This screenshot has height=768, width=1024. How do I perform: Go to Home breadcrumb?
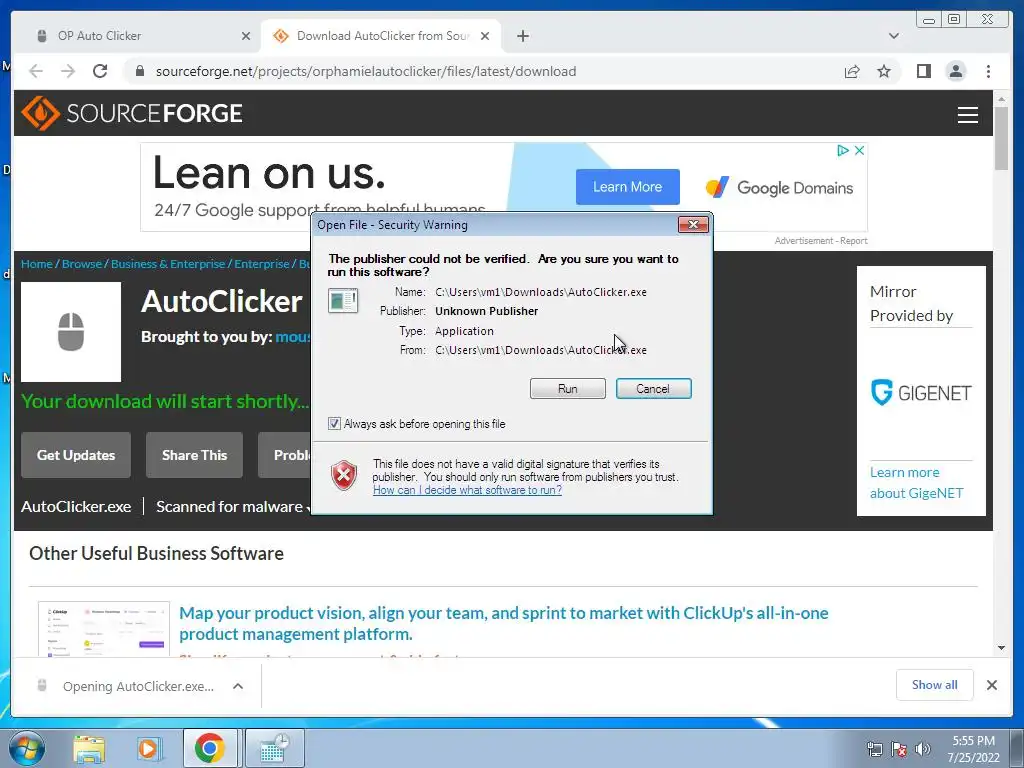(x=37, y=264)
